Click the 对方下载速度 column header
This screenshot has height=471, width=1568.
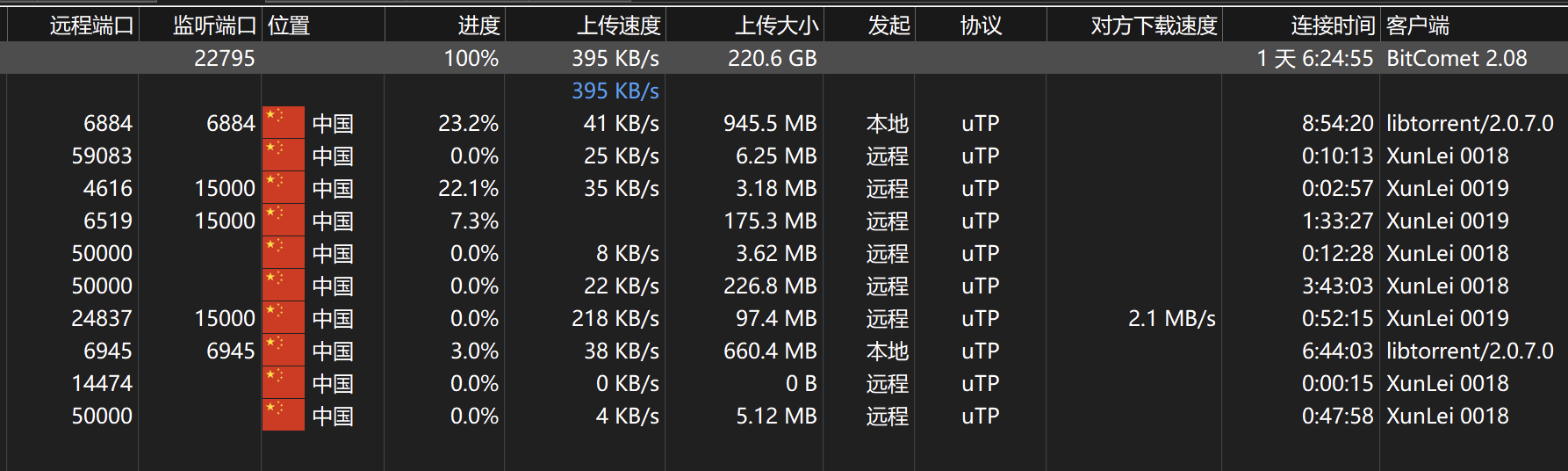point(1135,25)
